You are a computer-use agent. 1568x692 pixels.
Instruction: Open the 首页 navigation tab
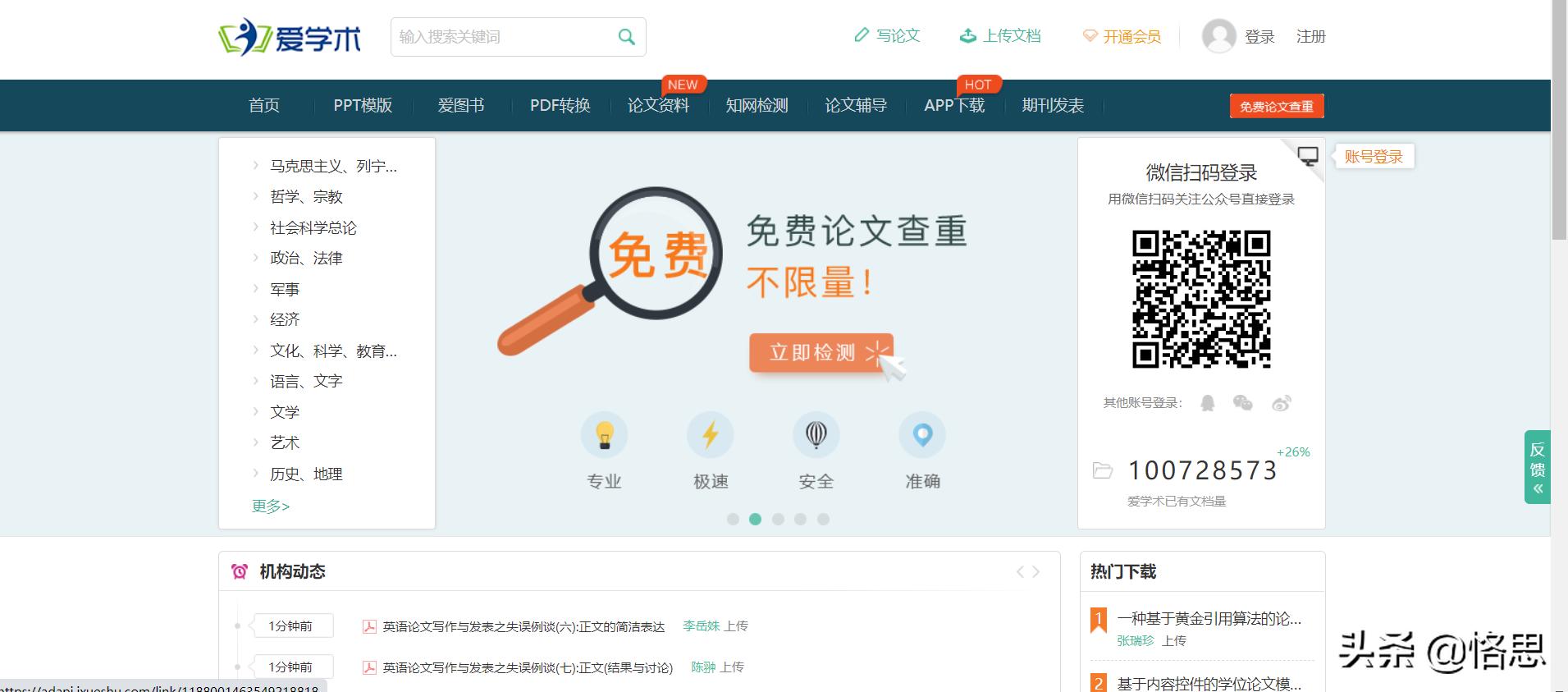click(x=264, y=106)
